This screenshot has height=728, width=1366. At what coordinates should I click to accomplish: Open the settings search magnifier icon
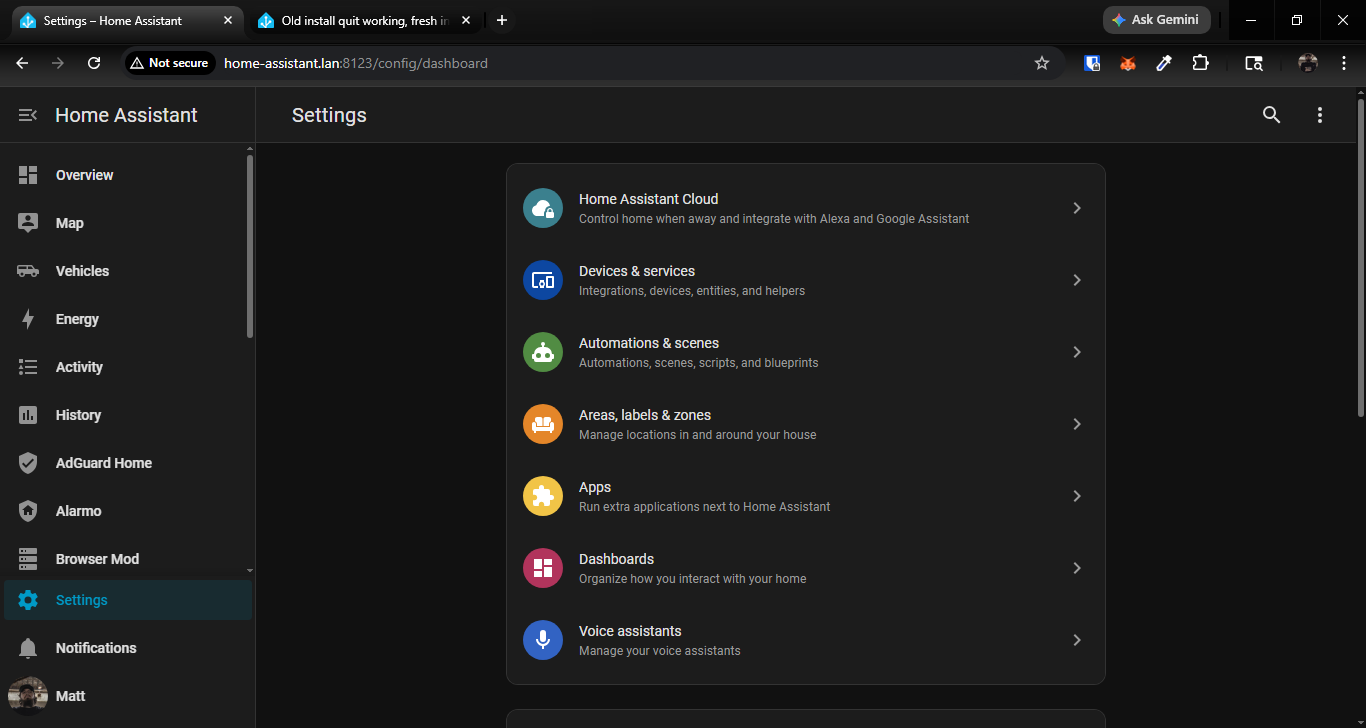tap(1271, 115)
